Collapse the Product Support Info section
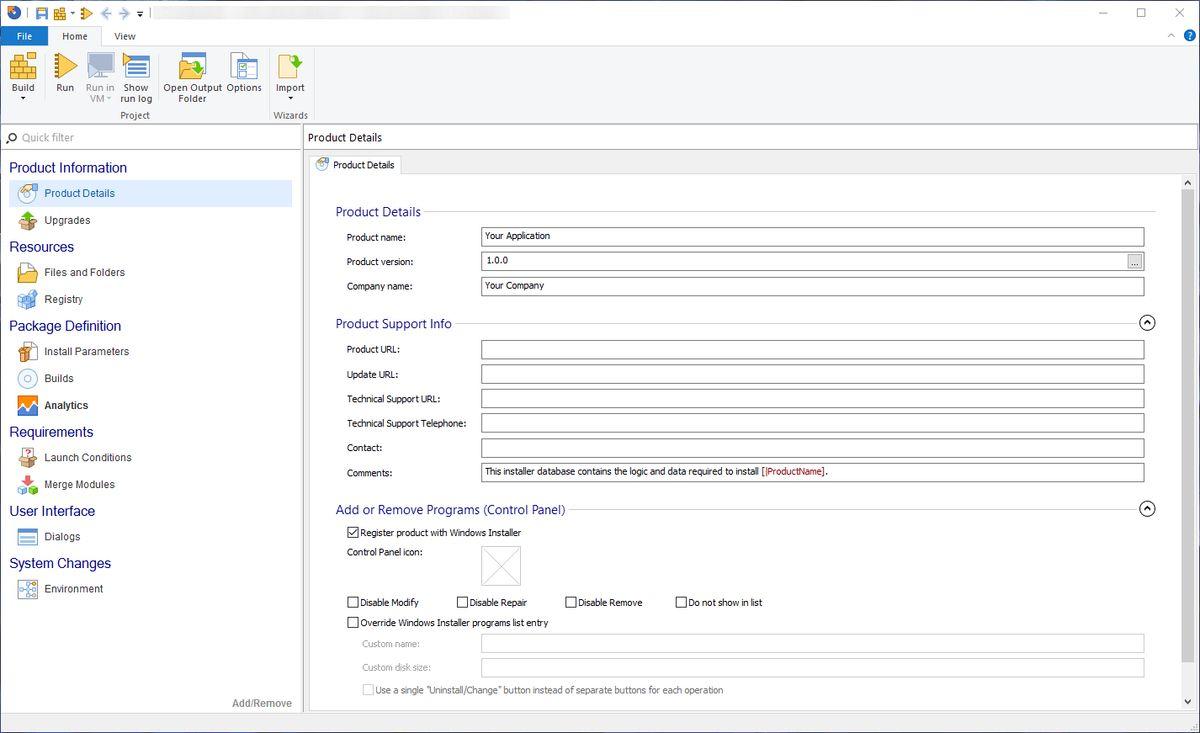1200x733 pixels. (1147, 323)
